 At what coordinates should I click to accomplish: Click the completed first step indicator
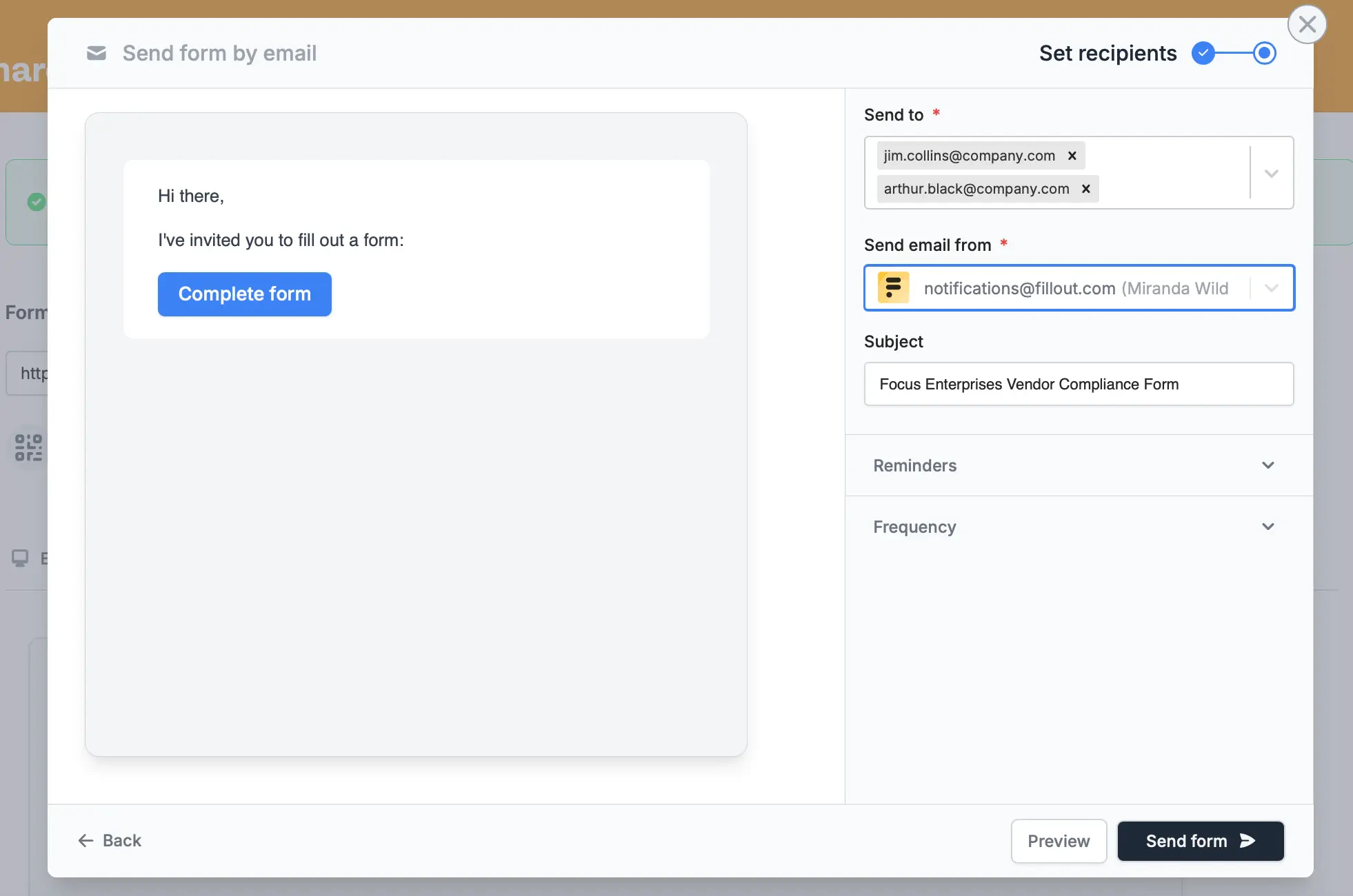tap(1203, 53)
